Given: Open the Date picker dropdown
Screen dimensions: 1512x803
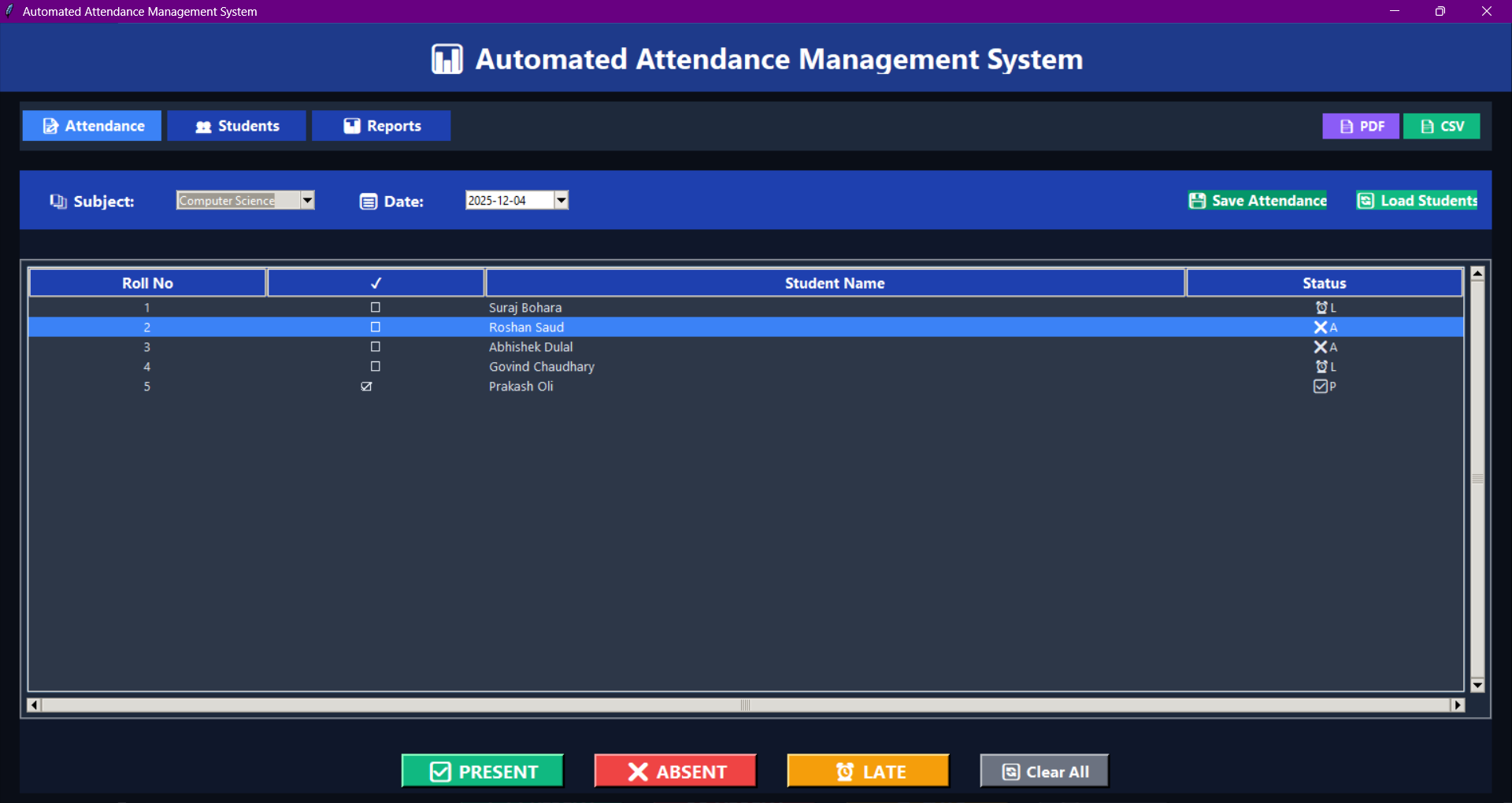Looking at the screenshot, I should click(x=561, y=200).
